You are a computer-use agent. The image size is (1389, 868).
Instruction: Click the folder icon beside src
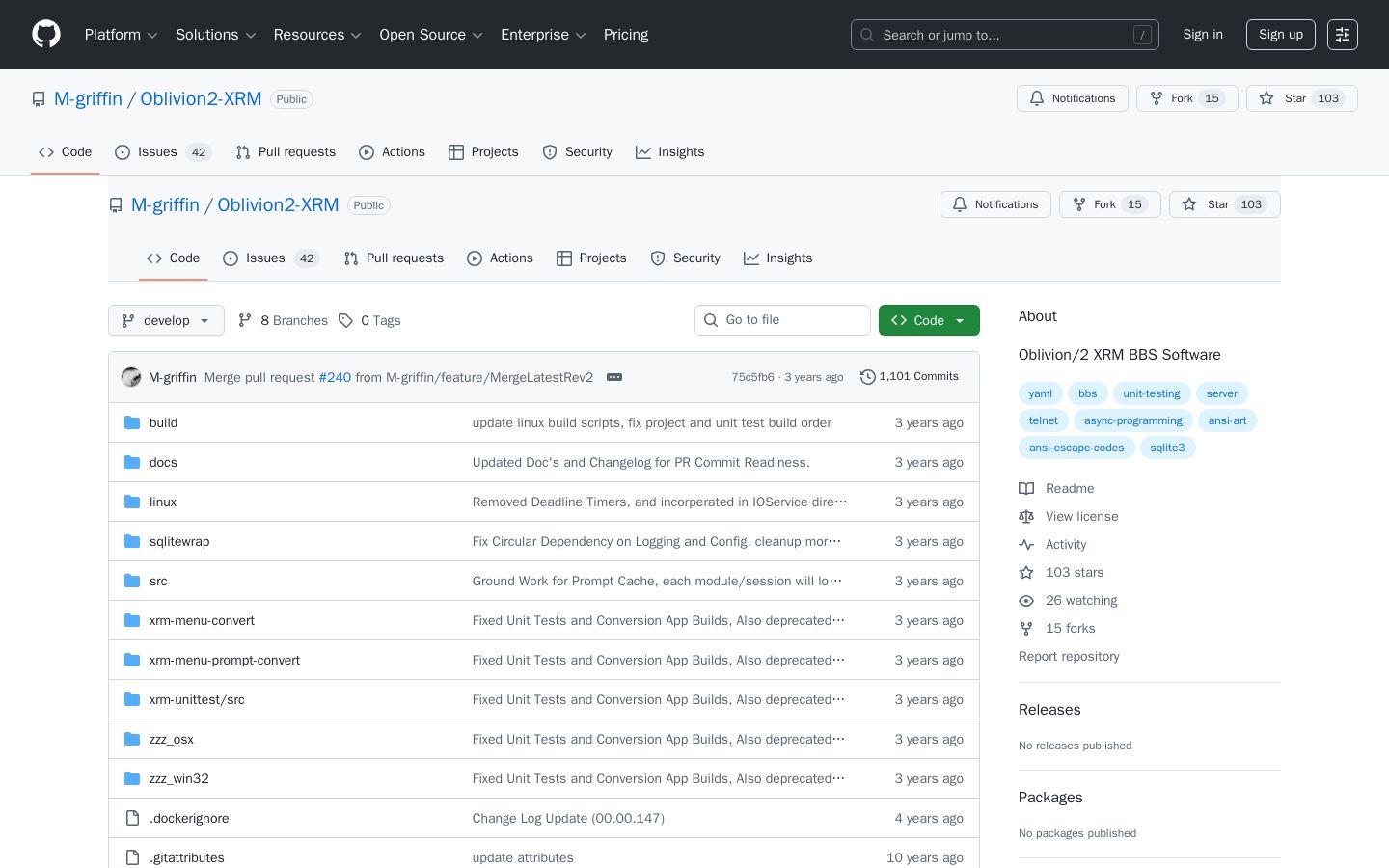coord(132,581)
